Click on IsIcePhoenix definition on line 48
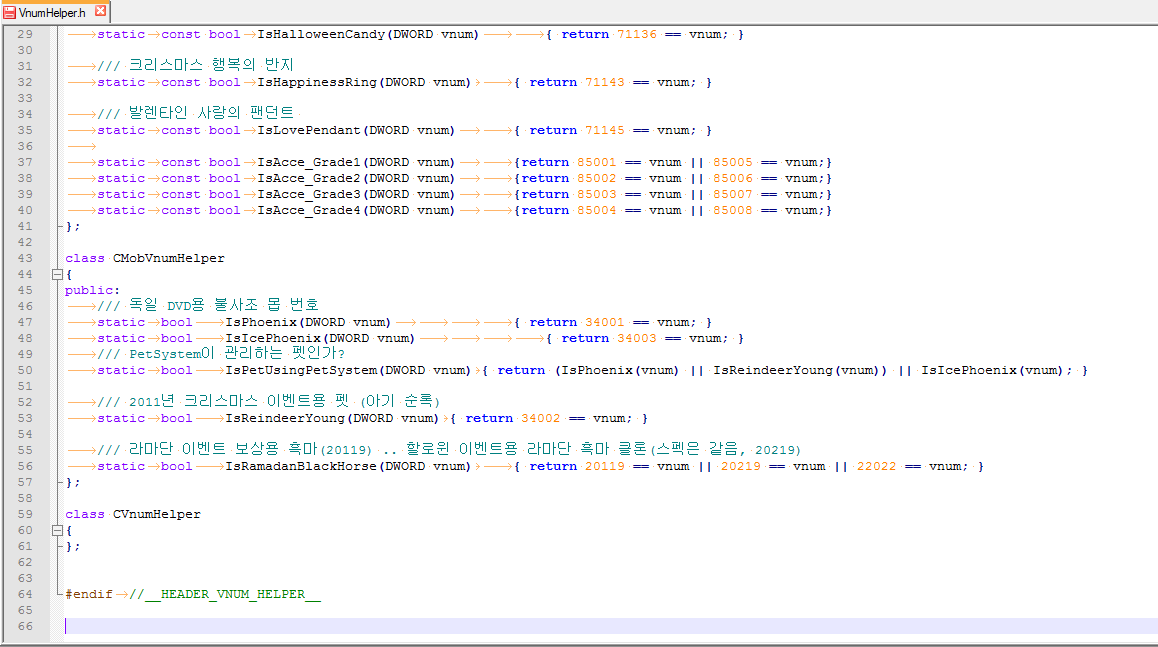 273,338
